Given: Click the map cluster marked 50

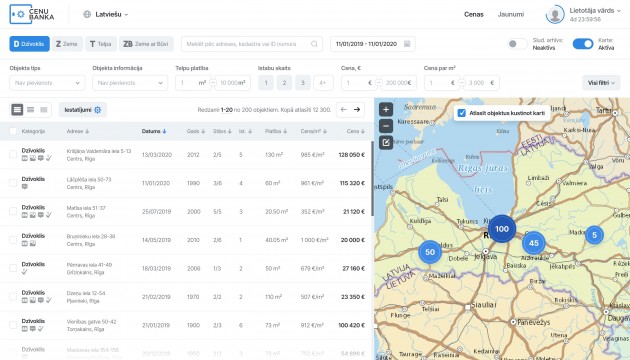Looking at the screenshot, I should tap(430, 252).
